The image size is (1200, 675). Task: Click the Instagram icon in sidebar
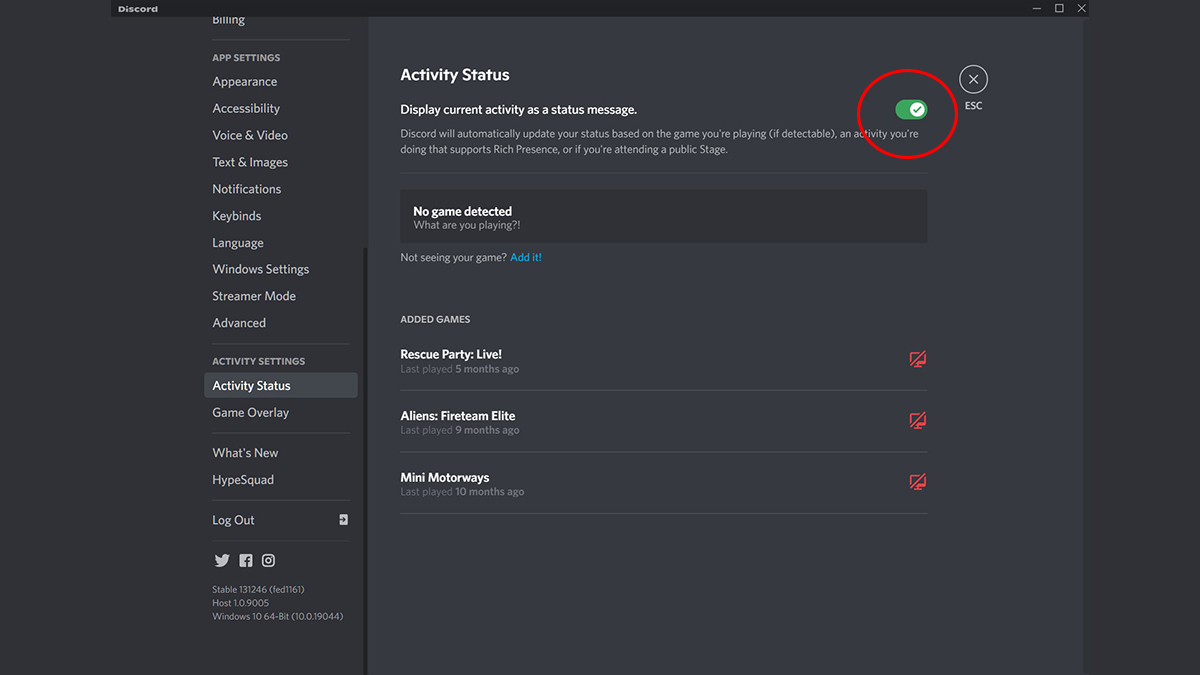pos(269,561)
